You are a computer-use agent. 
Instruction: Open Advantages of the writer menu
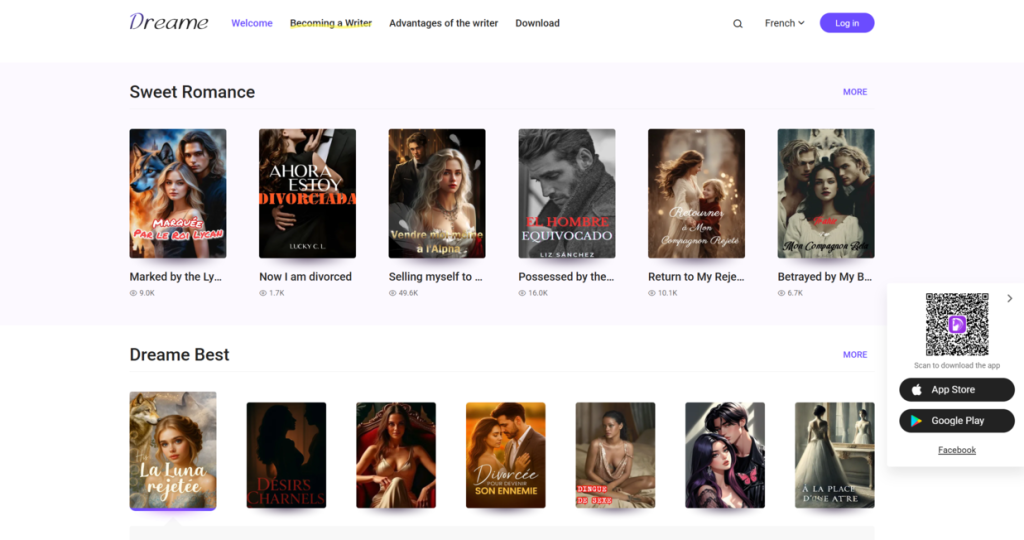coord(443,23)
